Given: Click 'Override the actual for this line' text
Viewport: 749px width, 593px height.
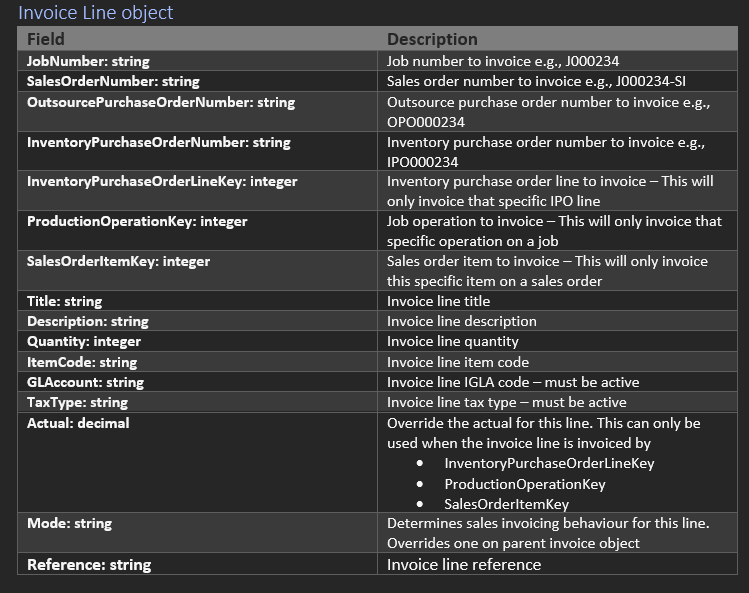Looking at the screenshot, I should pos(489,423).
